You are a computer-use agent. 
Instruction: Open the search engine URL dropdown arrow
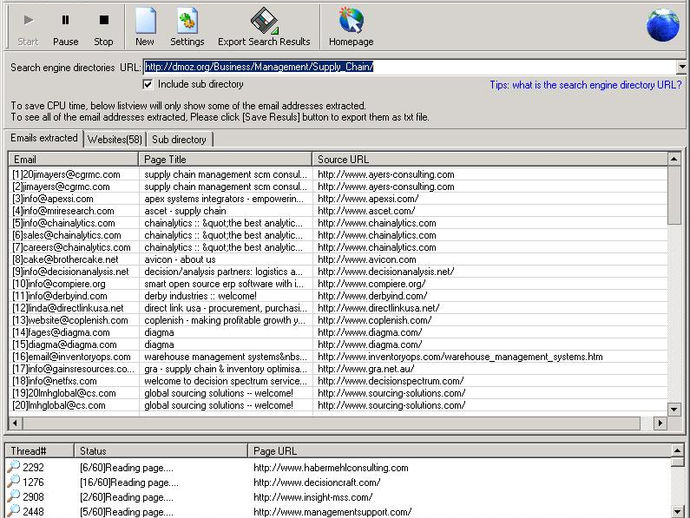681,67
